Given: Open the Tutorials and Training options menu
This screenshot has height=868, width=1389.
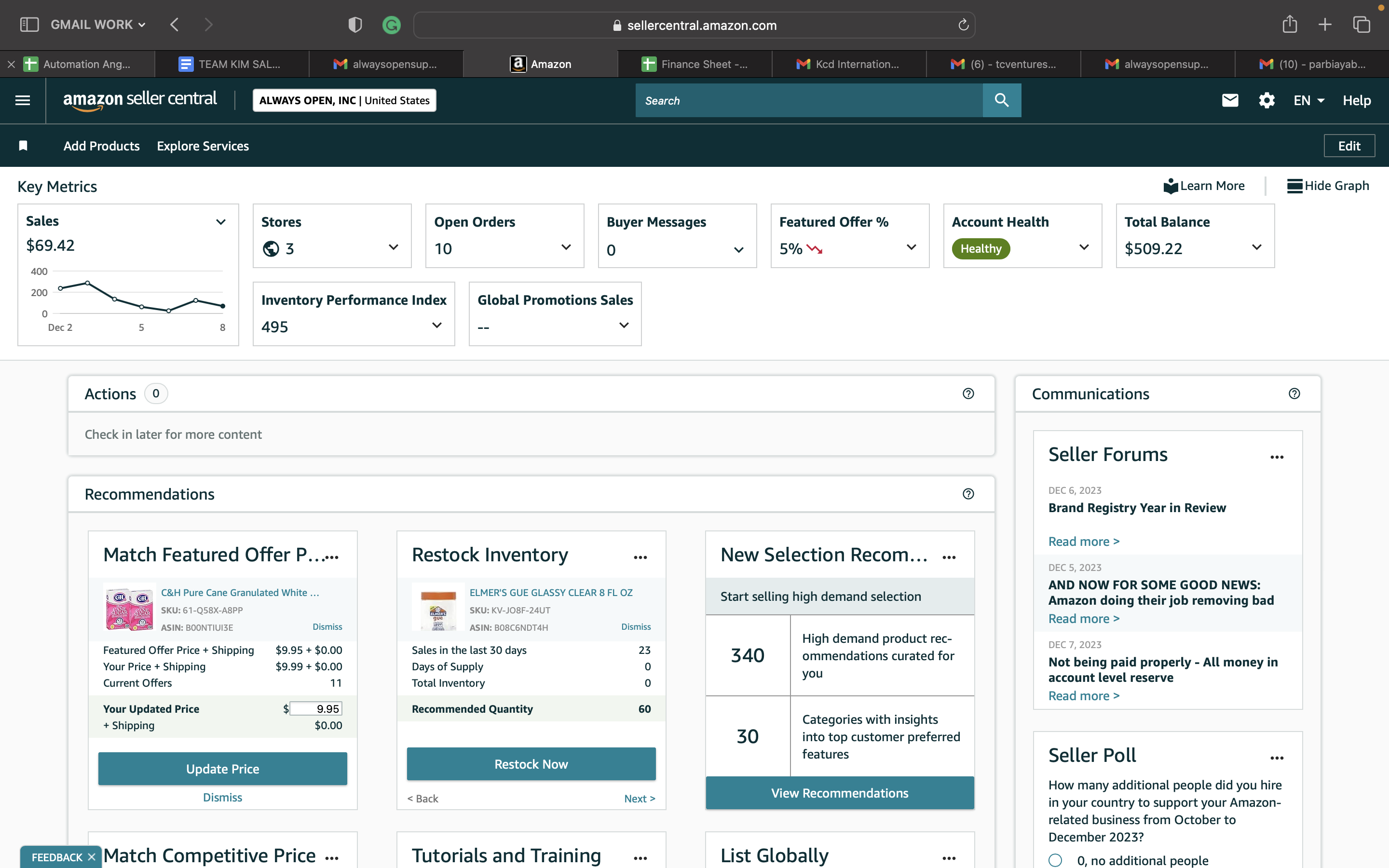Looking at the screenshot, I should pos(640,858).
